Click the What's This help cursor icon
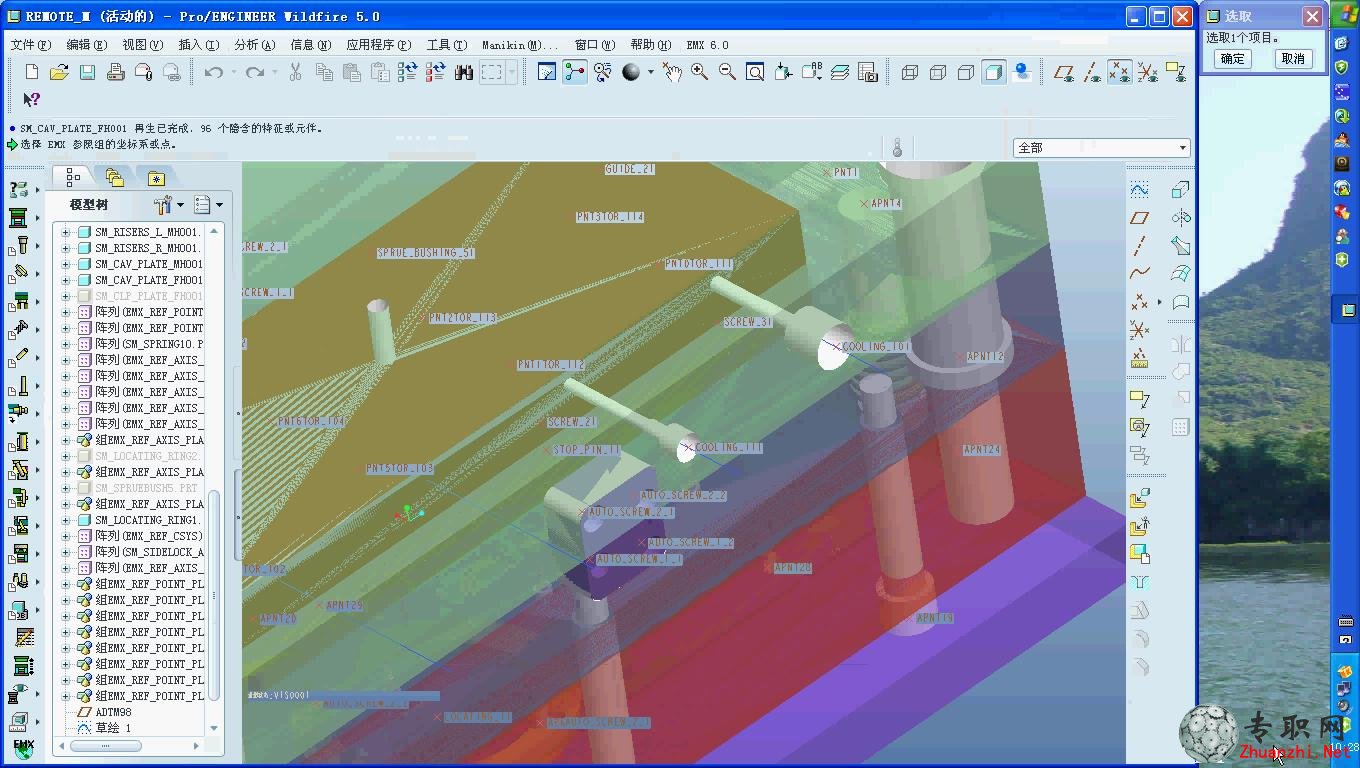1360x768 pixels. pyautogui.click(x=32, y=99)
